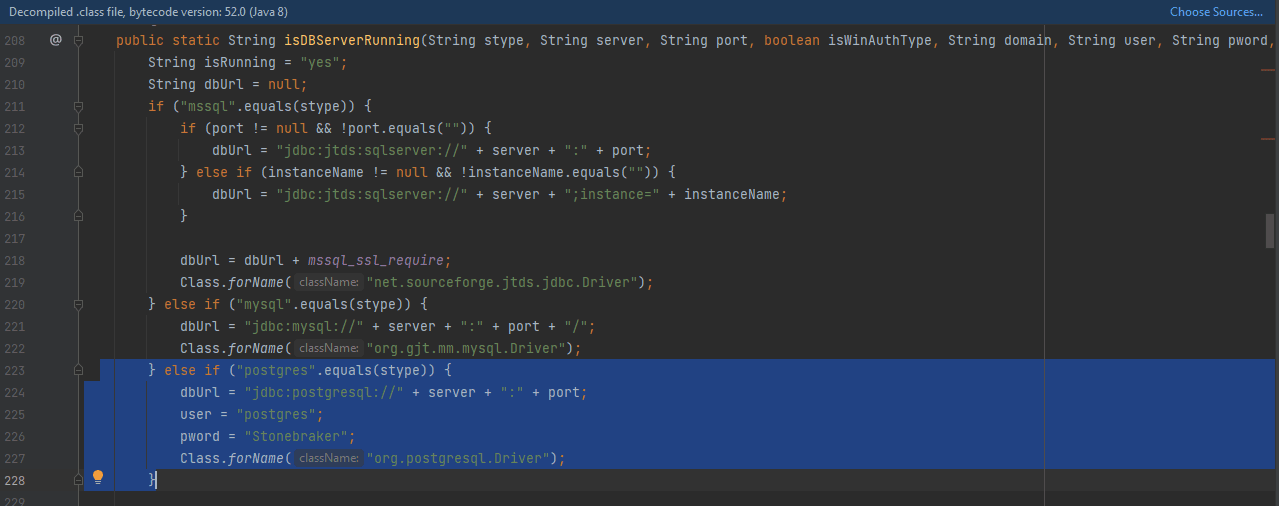Click the className hint before mysql Driver string

pos(329,348)
